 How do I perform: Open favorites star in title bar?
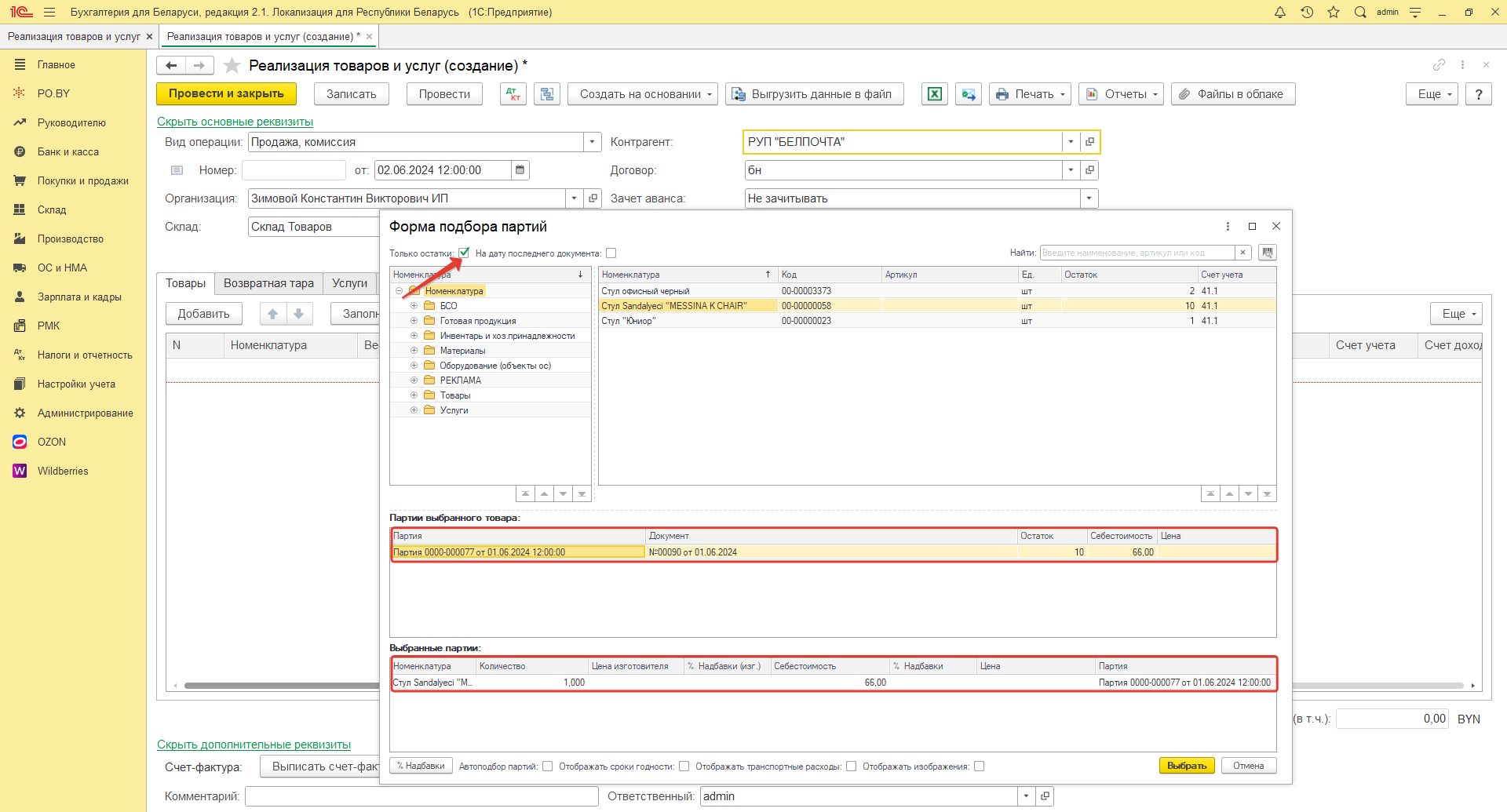tap(1334, 12)
